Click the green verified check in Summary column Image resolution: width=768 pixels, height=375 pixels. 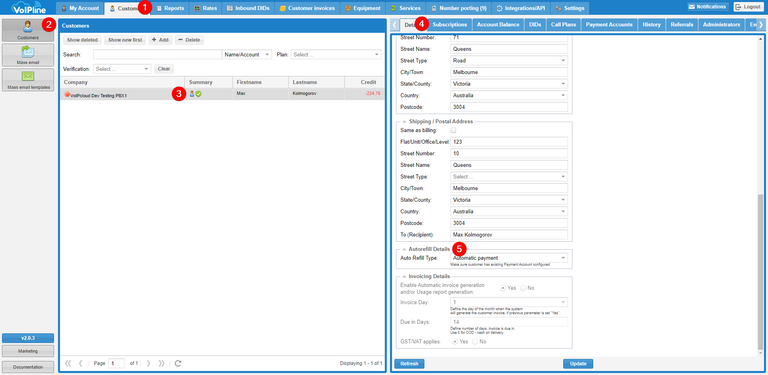click(198, 94)
